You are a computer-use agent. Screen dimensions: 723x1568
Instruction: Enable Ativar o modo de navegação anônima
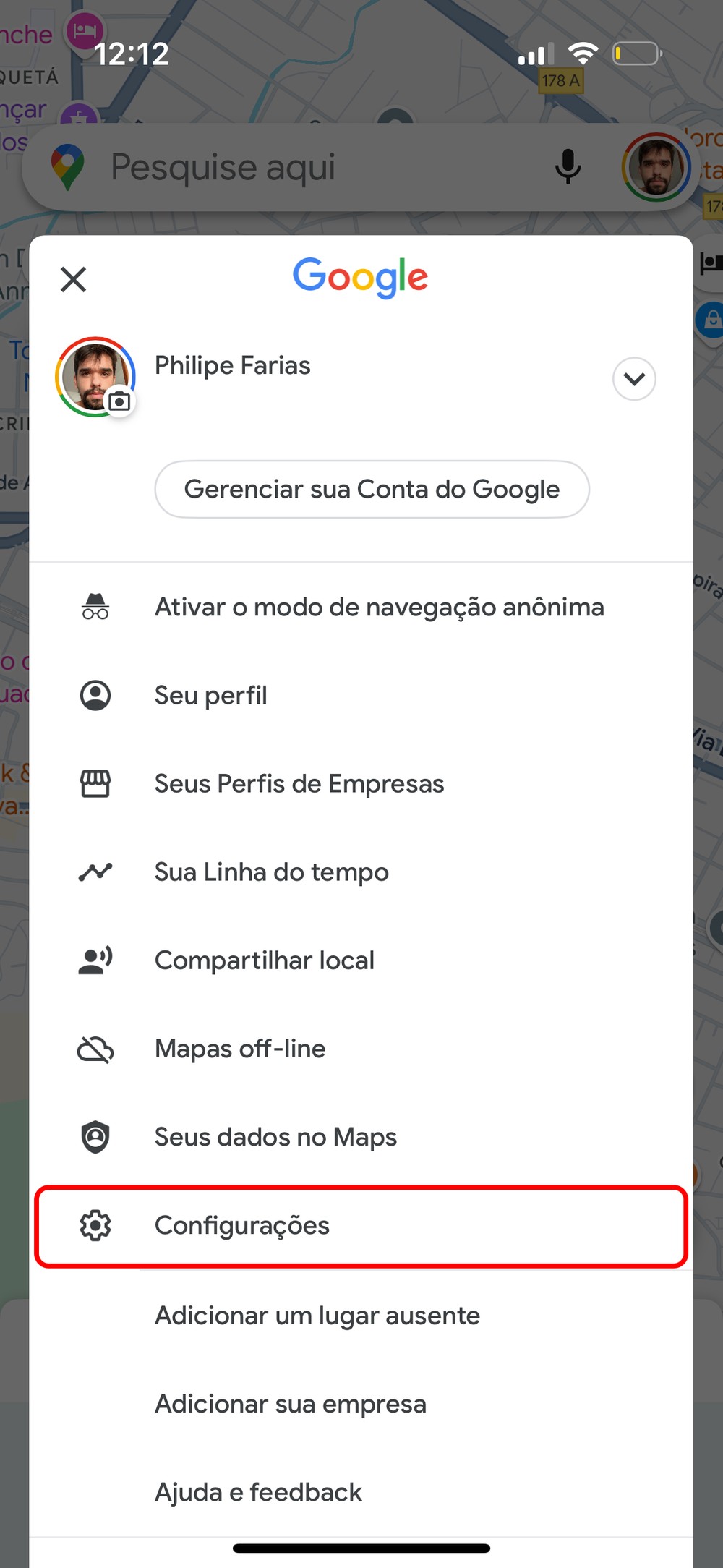point(379,607)
